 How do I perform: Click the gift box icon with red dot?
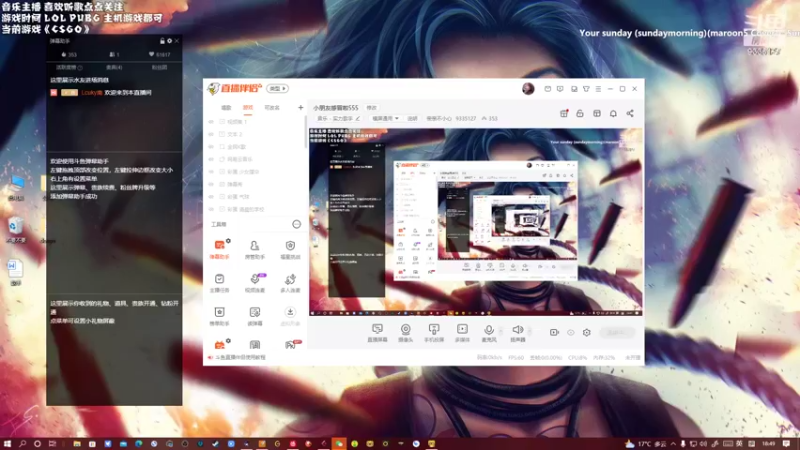(564, 114)
